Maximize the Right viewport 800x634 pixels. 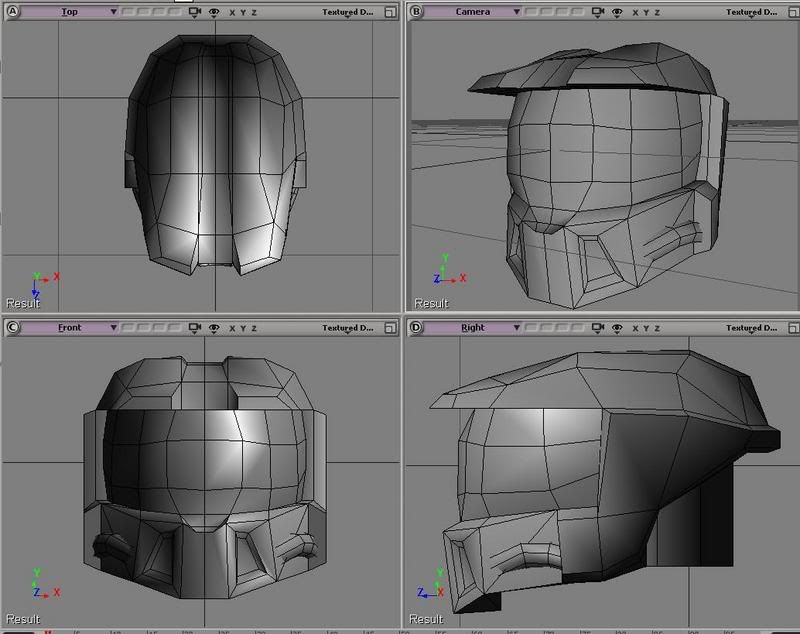(794, 328)
